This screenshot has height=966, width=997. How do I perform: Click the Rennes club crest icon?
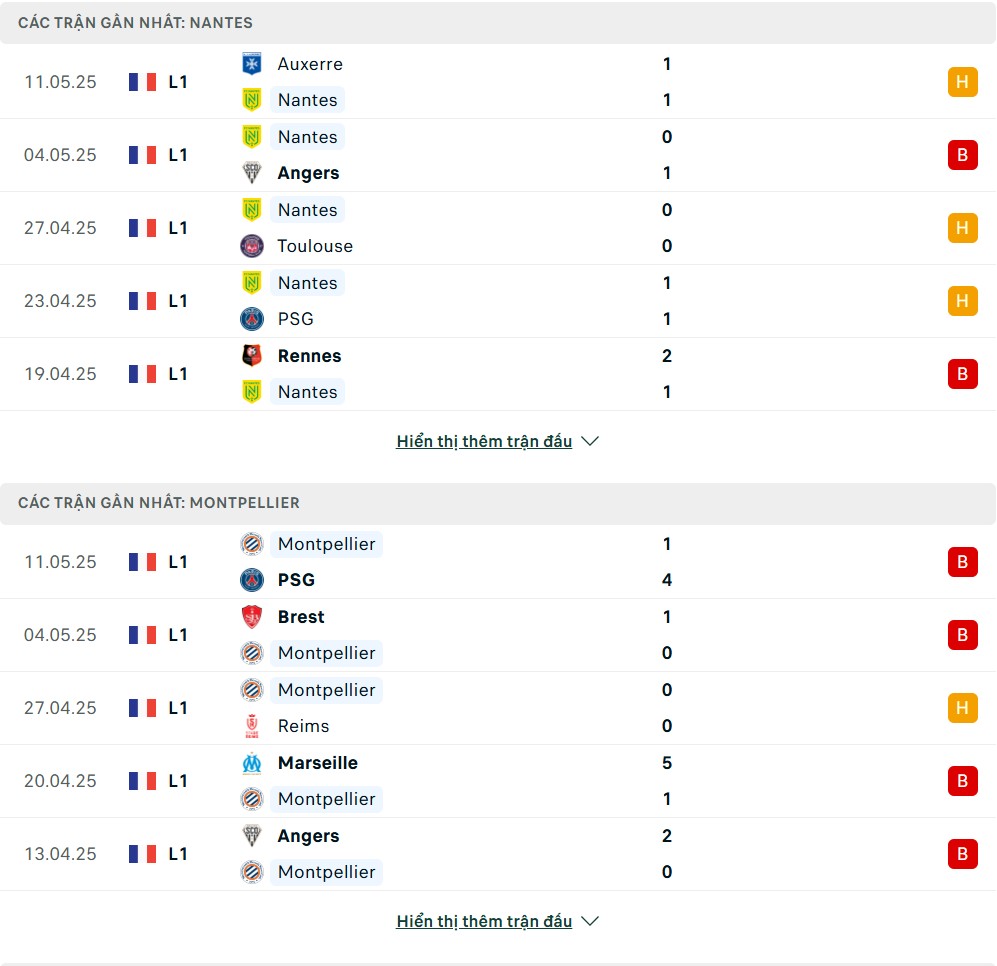coord(252,355)
